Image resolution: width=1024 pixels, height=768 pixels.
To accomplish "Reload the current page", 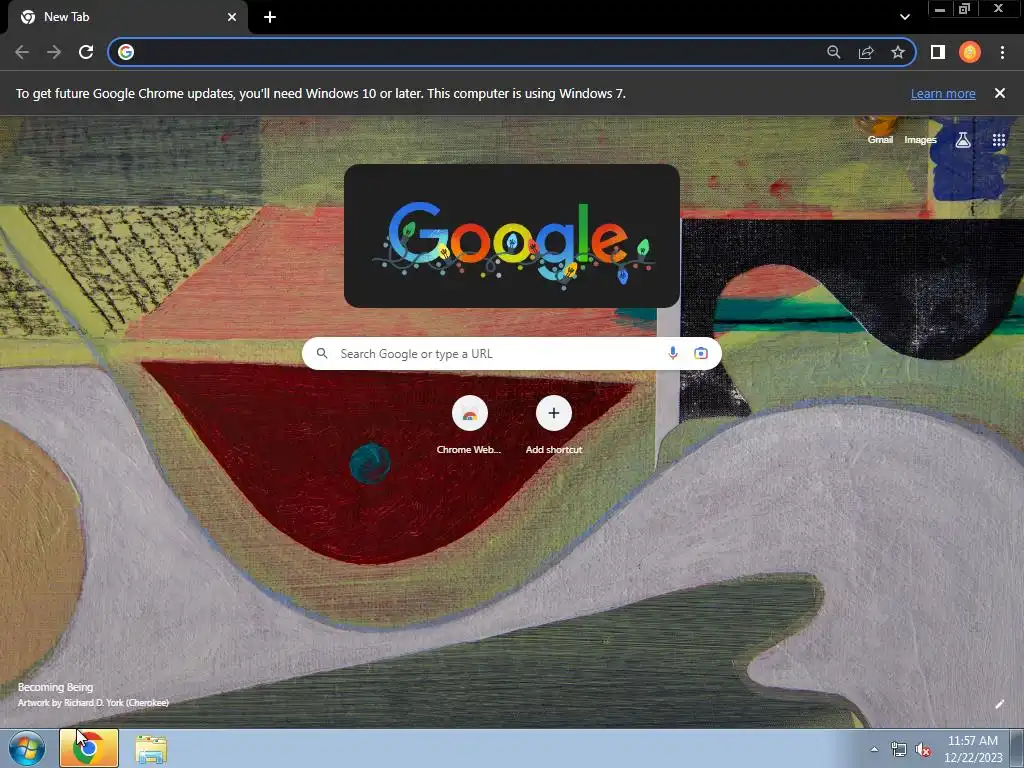I will point(86,52).
